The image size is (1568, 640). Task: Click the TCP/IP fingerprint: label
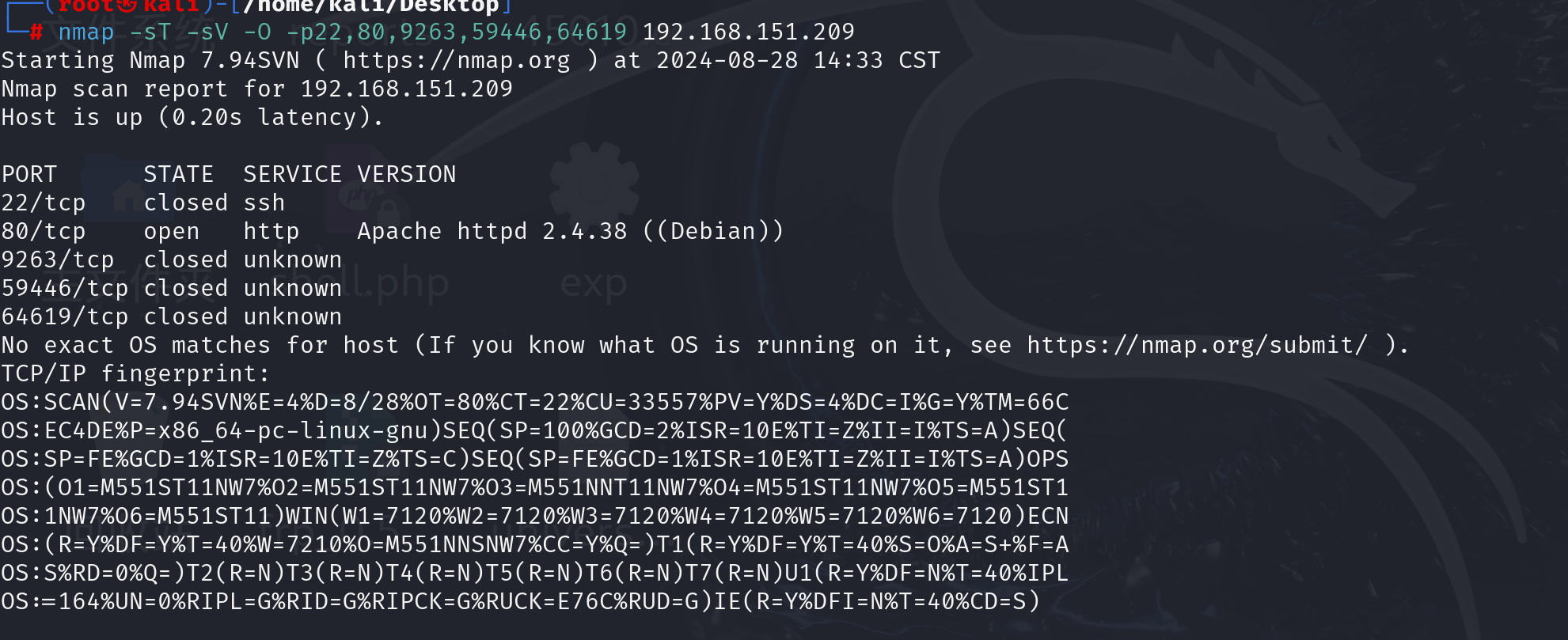pos(135,374)
